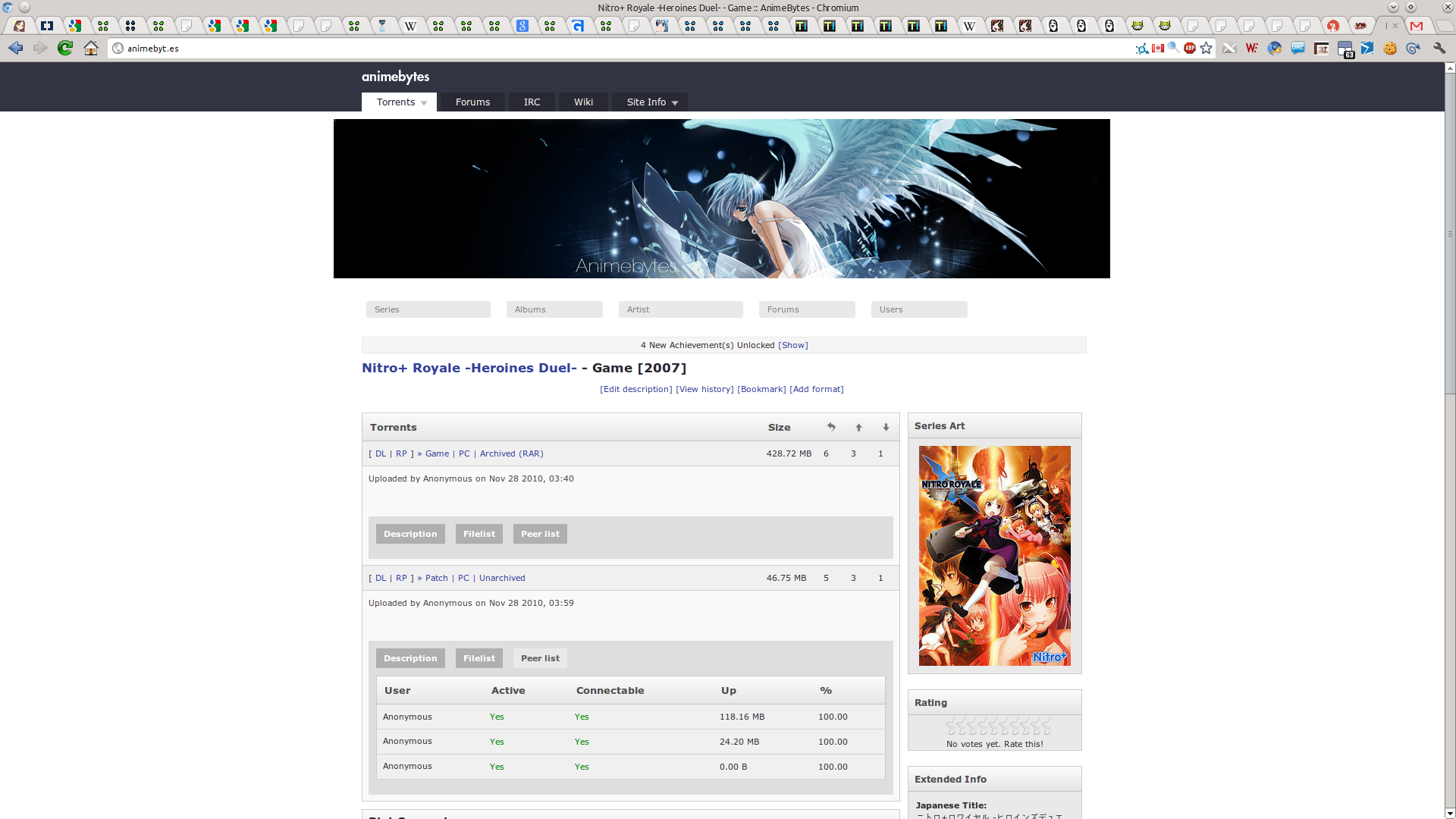
Task: Click the Canadian flag icon in address bar
Action: 1158,49
